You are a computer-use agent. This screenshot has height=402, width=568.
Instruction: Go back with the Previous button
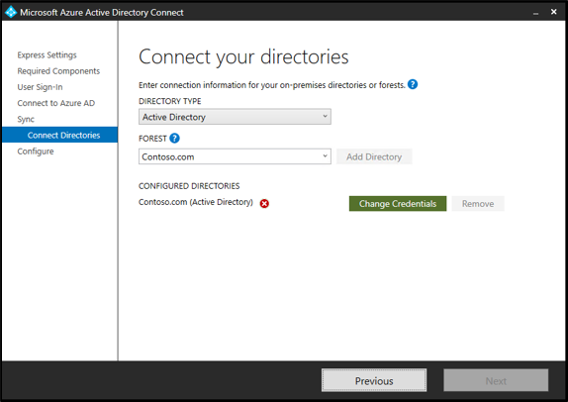pyautogui.click(x=374, y=380)
